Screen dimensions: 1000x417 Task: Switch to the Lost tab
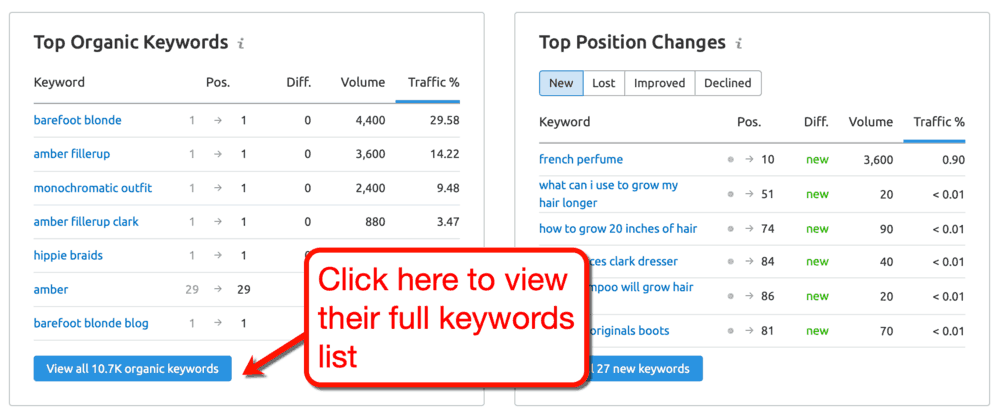click(x=604, y=83)
